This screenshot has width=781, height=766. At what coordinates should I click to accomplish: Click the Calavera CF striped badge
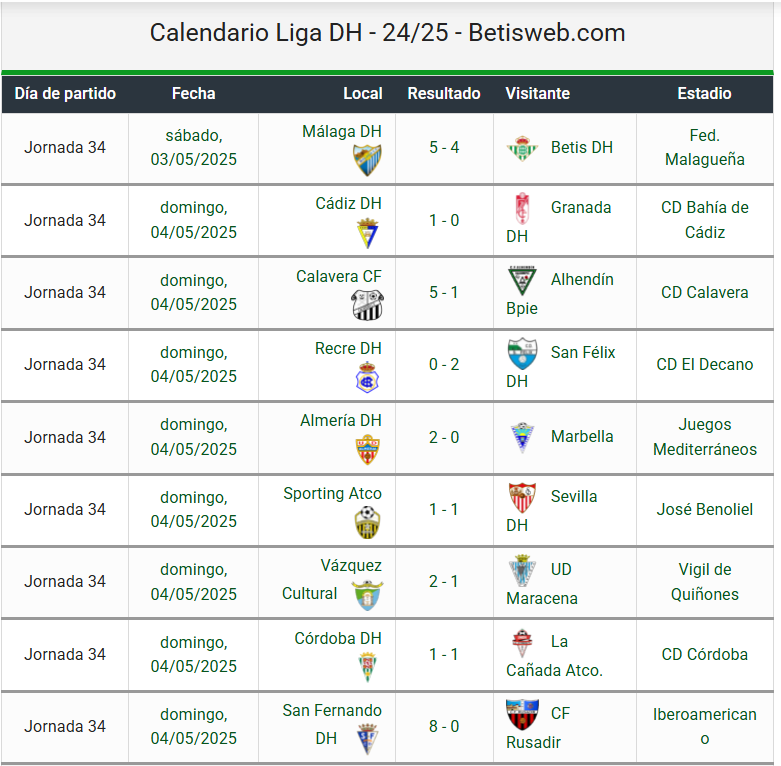367,305
